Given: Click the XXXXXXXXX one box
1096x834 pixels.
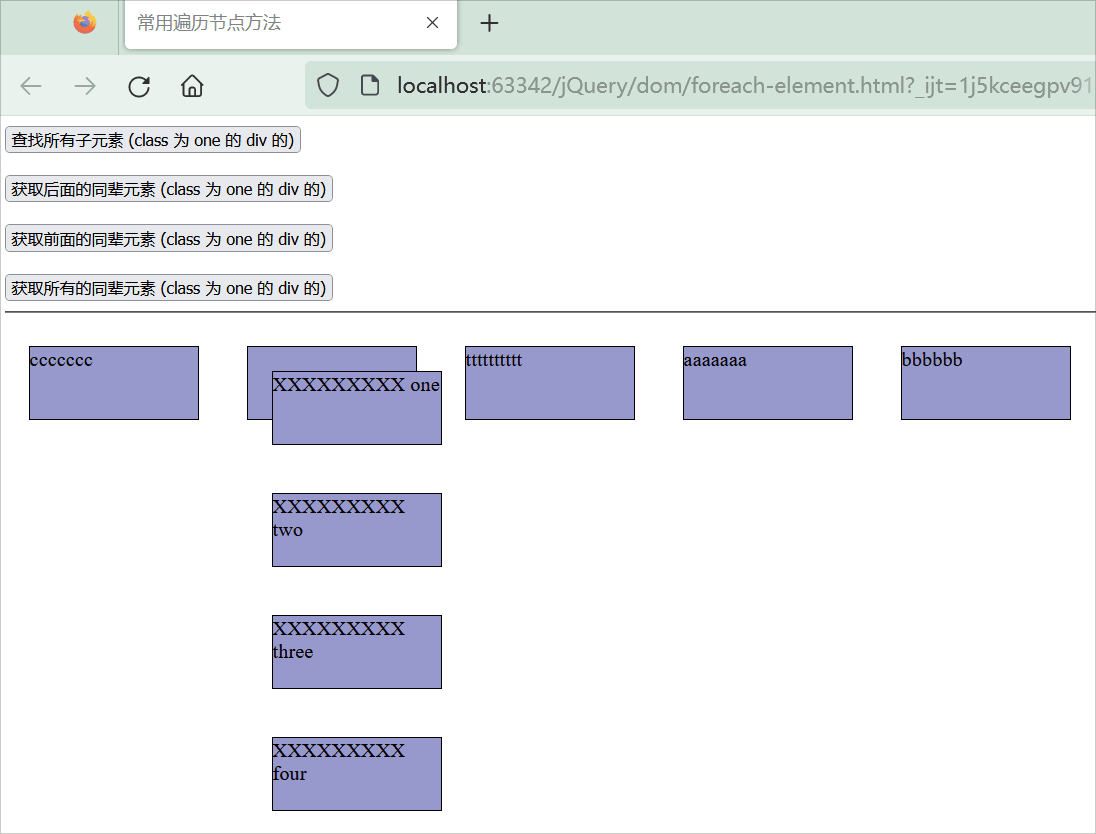Looking at the screenshot, I should [x=357, y=408].
